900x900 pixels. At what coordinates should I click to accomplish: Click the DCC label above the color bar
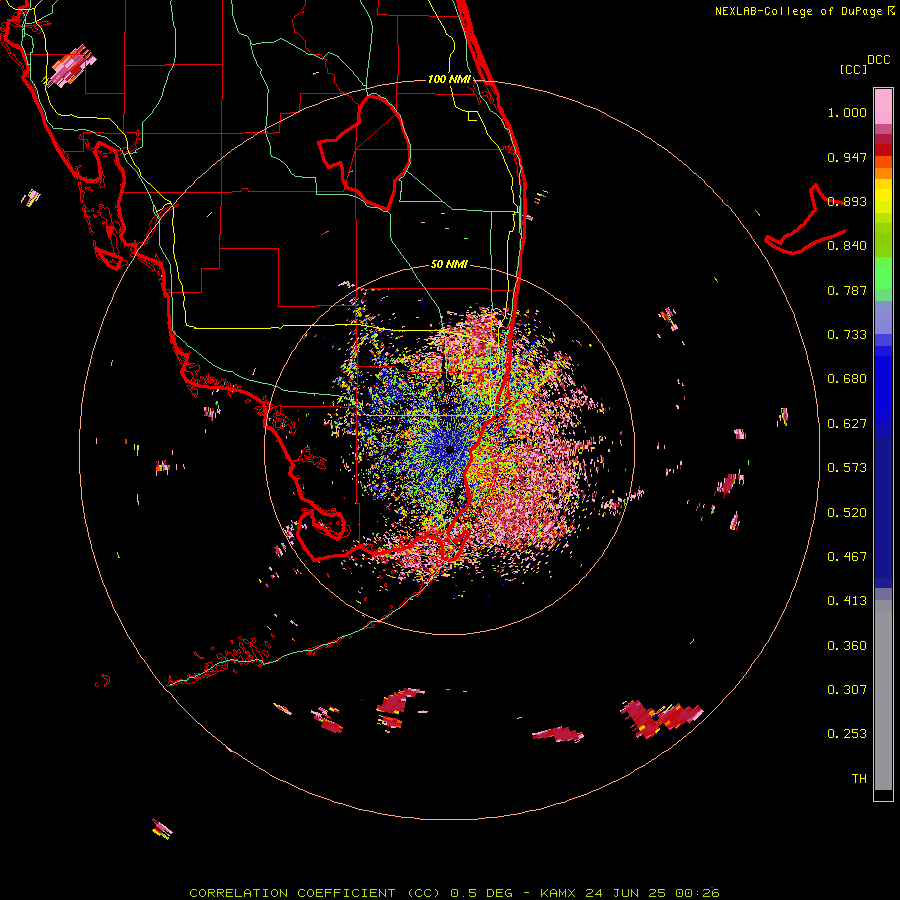pos(878,60)
